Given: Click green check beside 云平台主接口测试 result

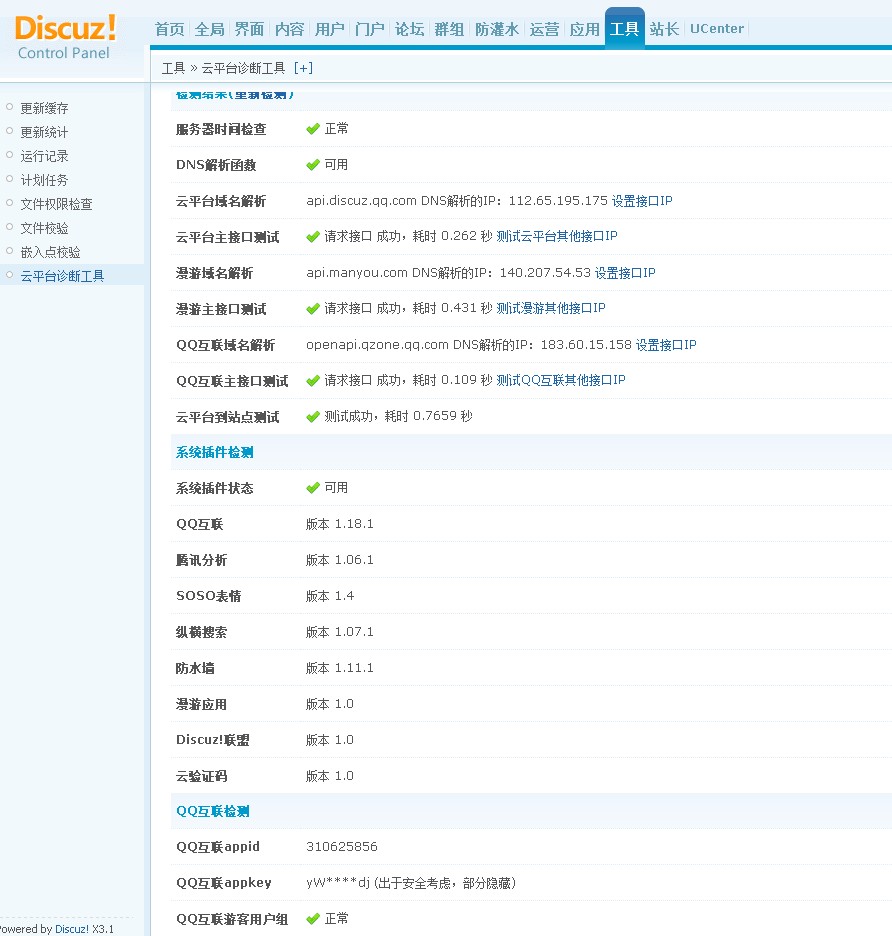Looking at the screenshot, I should pos(313,237).
